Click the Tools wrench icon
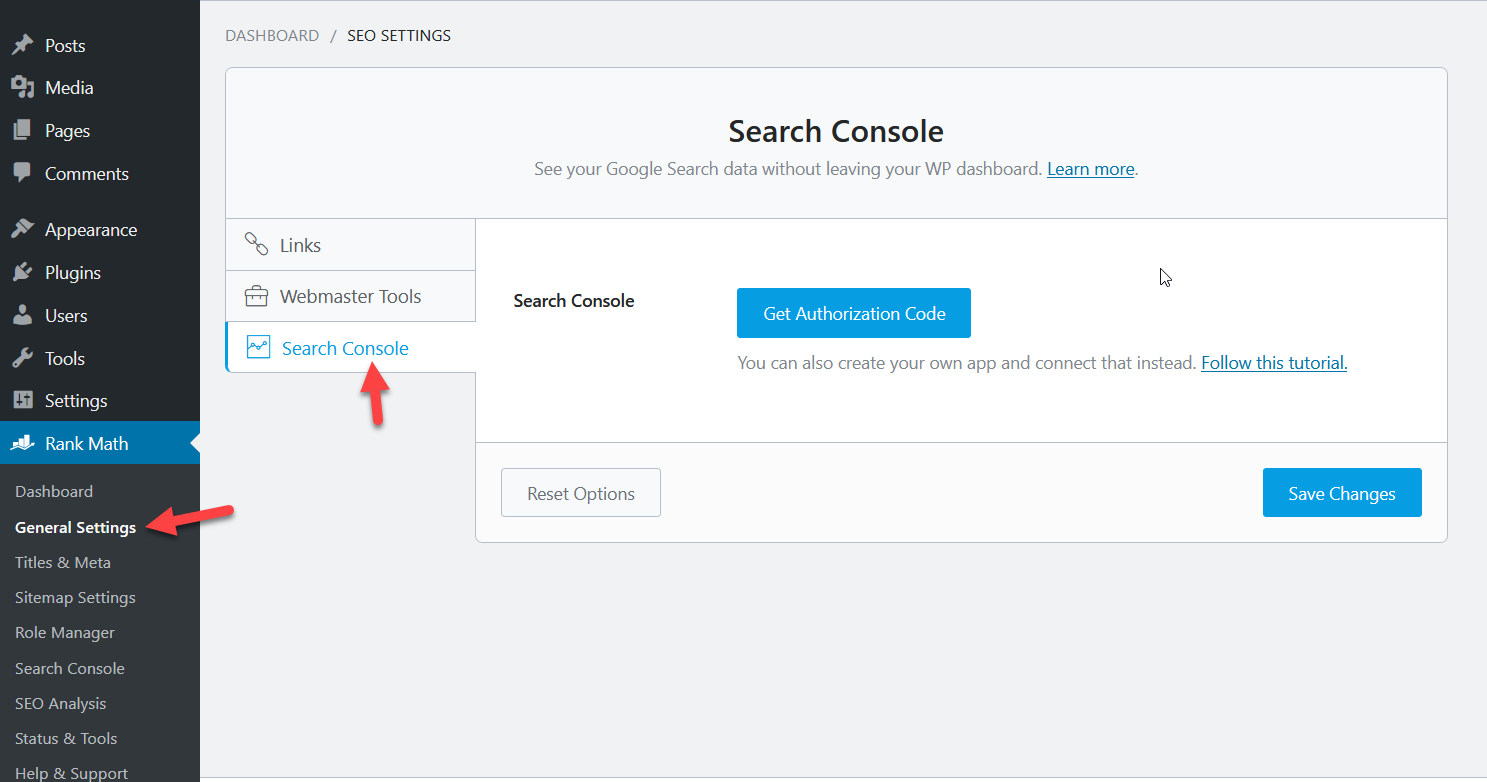1487x782 pixels. (22, 358)
